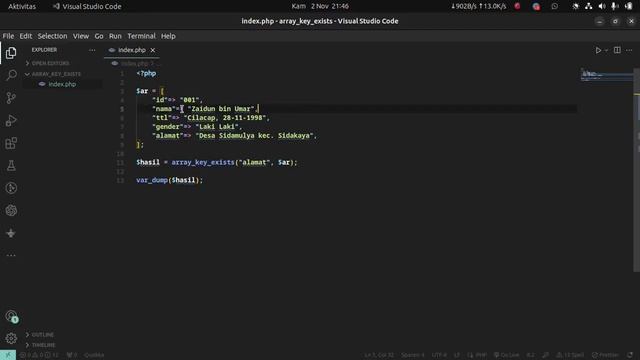
Task: Click the Explorer panel title
Action: [44, 50]
